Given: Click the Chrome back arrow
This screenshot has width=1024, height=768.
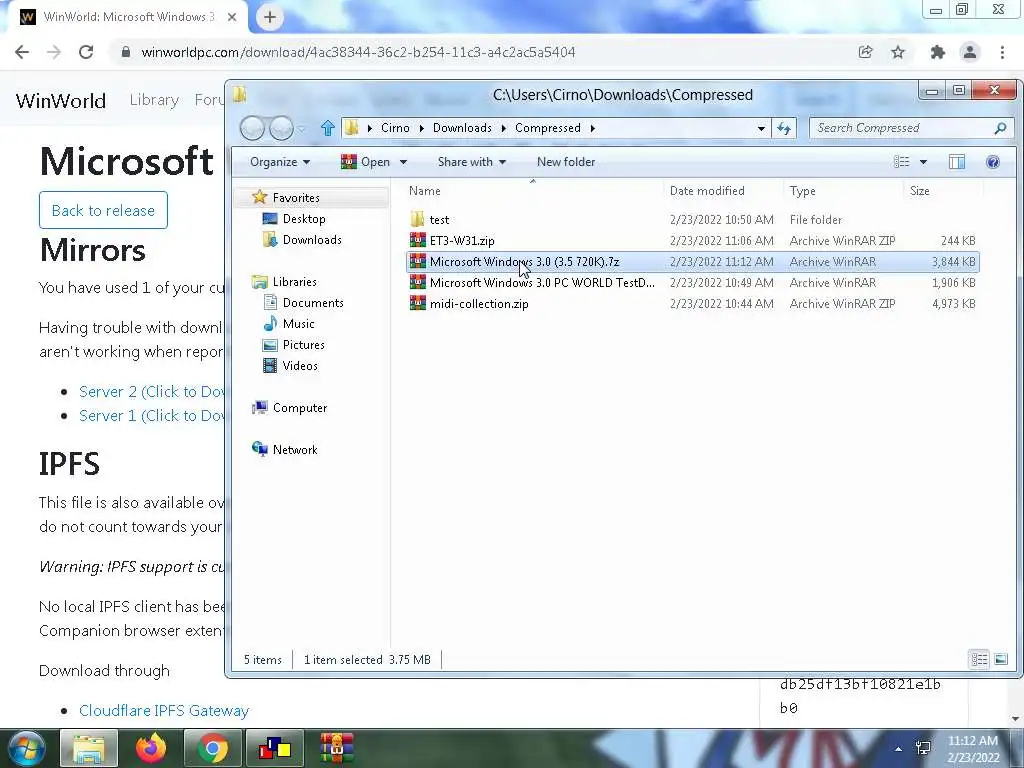Looking at the screenshot, I should pos(22,52).
